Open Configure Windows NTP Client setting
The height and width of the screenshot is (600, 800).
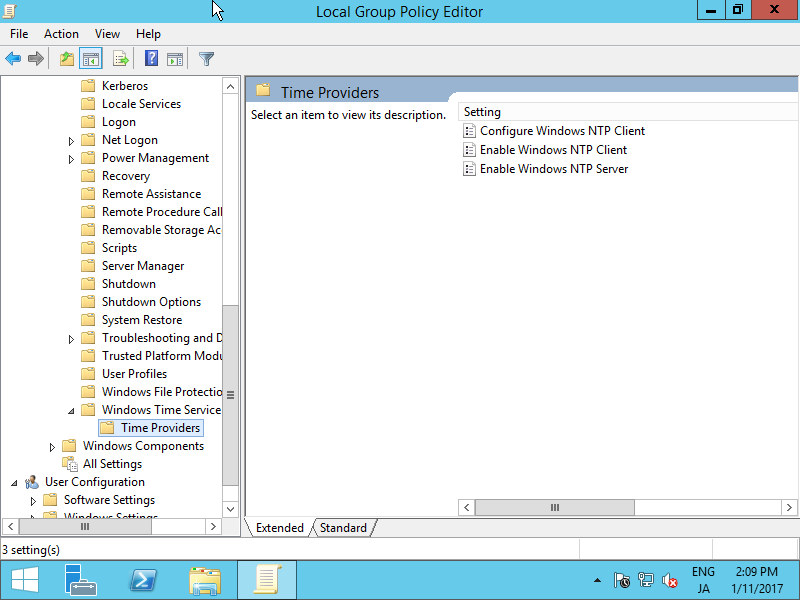tap(561, 130)
